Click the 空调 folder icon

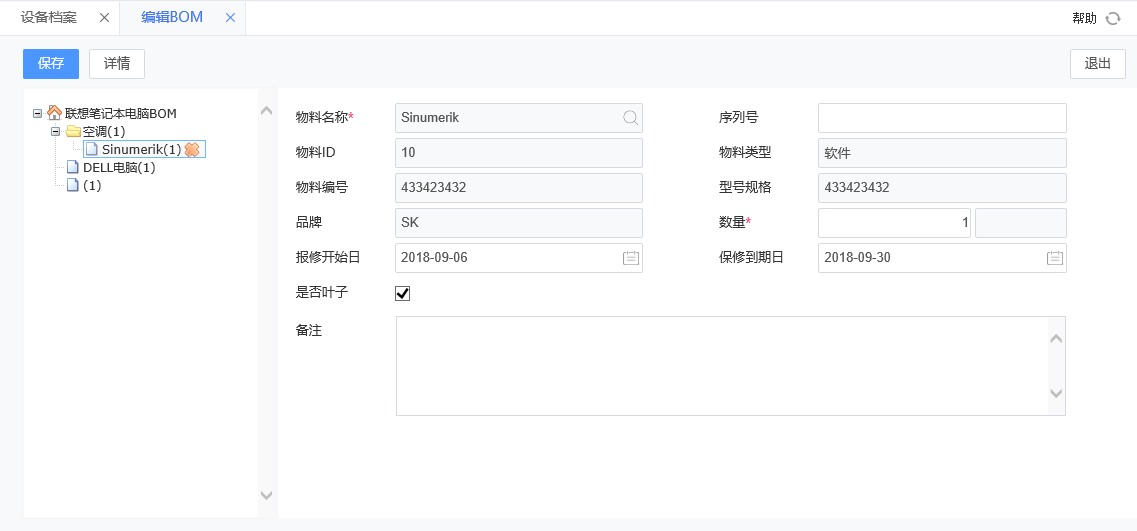73,131
